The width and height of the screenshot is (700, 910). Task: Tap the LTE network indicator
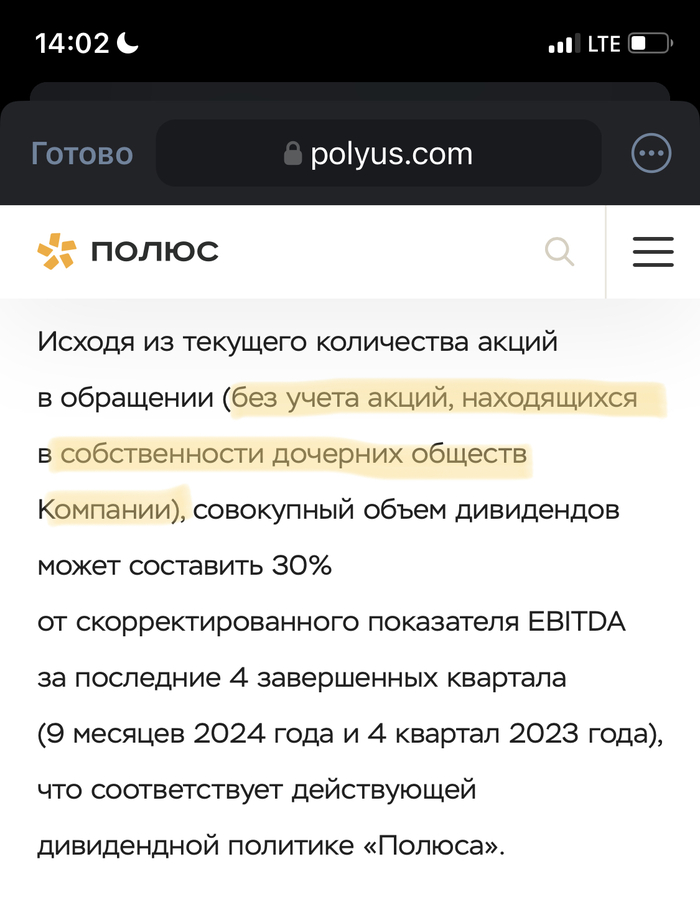(x=602, y=43)
